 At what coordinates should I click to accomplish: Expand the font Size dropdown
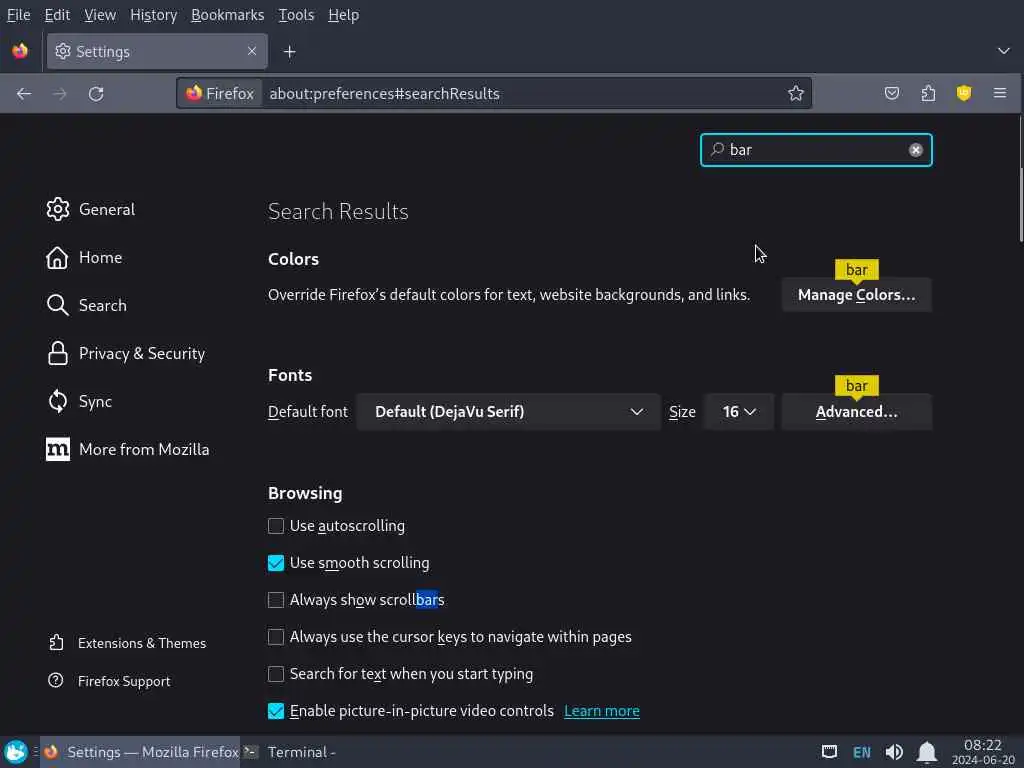tap(739, 412)
